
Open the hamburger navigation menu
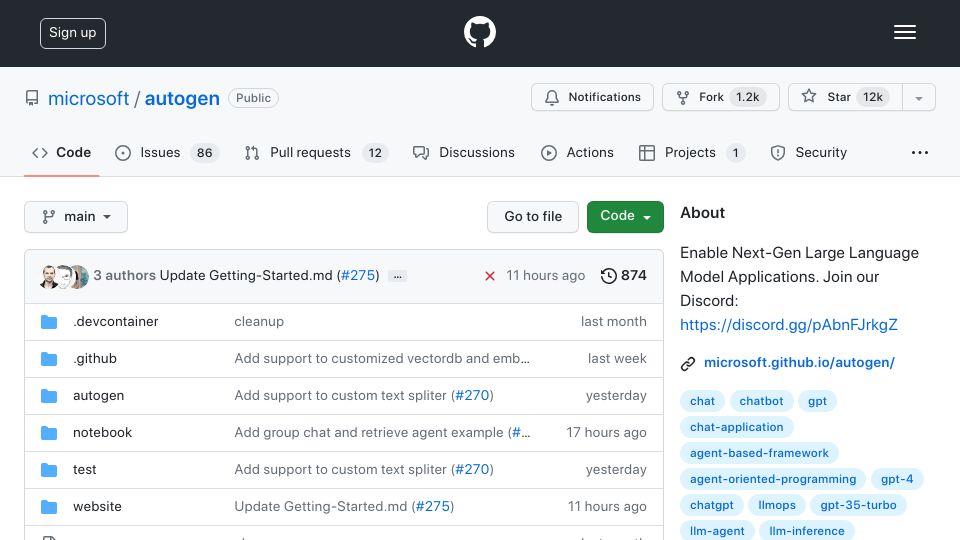point(904,32)
